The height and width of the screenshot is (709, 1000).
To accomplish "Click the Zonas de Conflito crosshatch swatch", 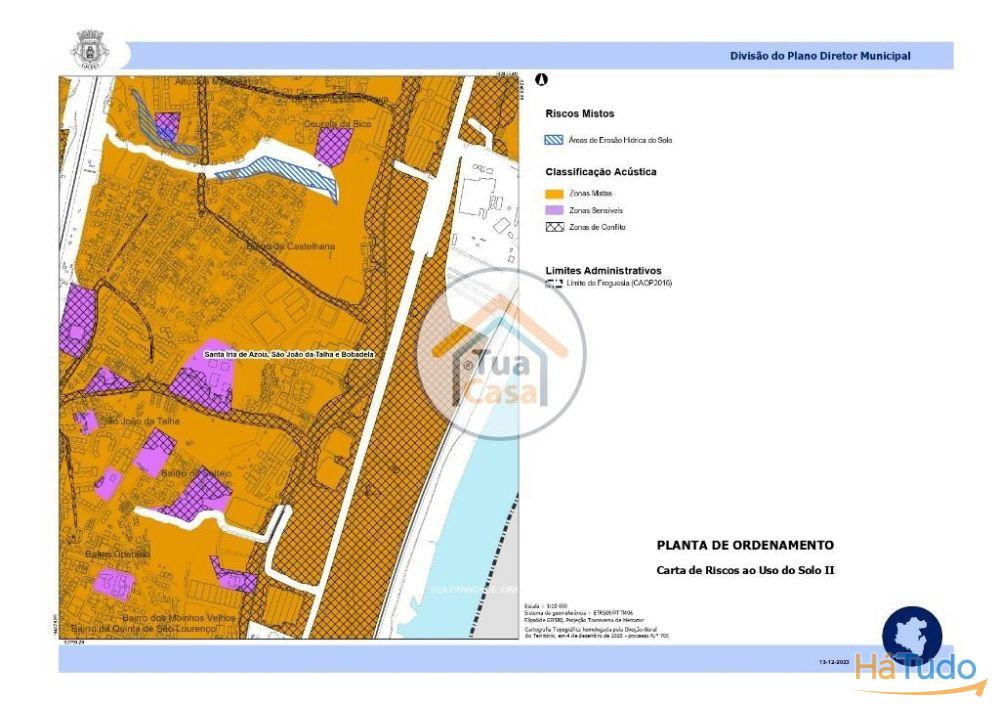I will [x=554, y=227].
